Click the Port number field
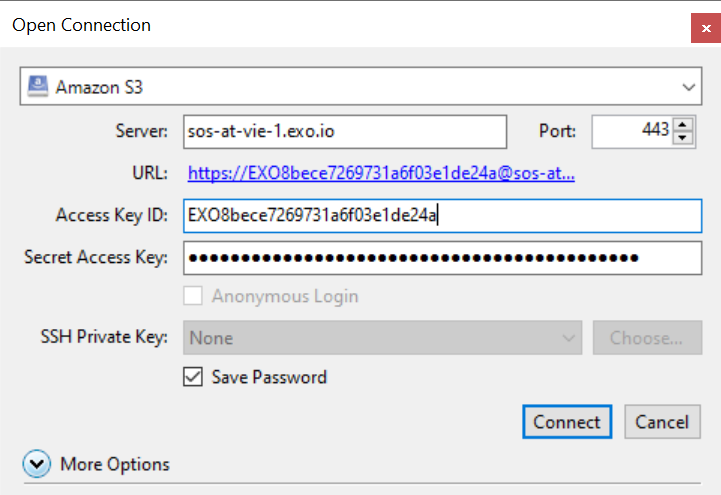The image size is (721, 495). 631,131
